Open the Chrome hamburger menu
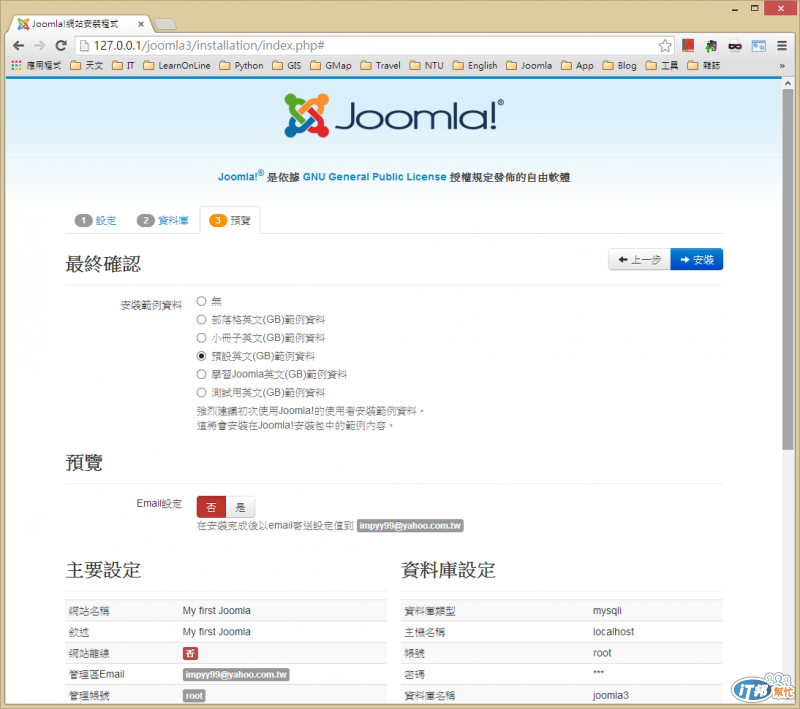Image resolution: width=800 pixels, height=709 pixels. [x=782, y=46]
